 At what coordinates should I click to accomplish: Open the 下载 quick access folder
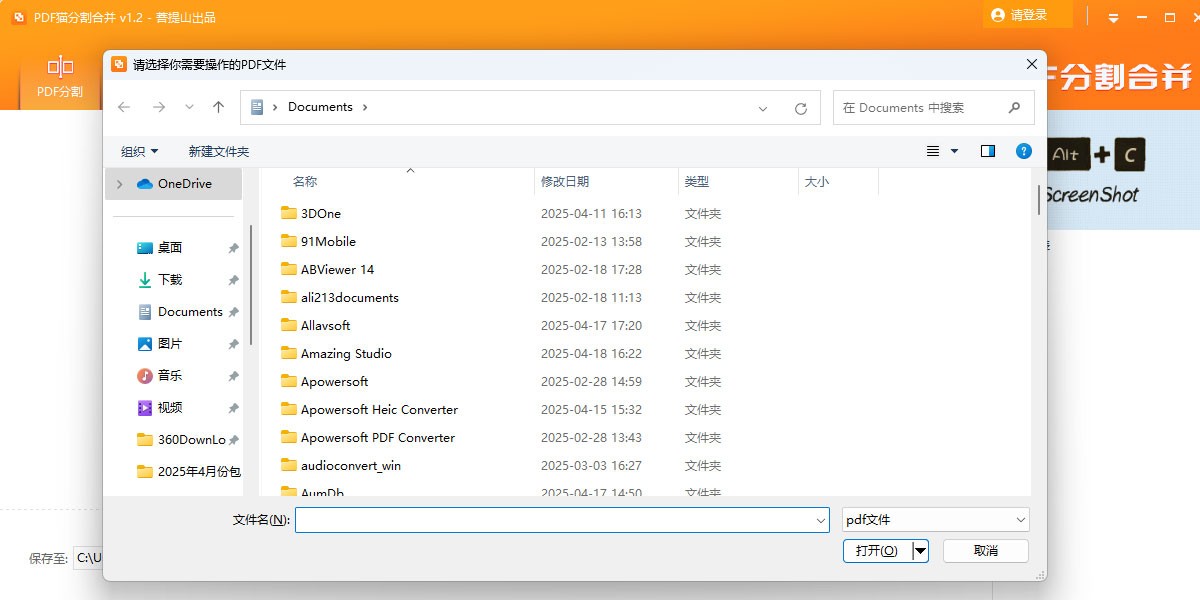pyautogui.click(x=170, y=280)
